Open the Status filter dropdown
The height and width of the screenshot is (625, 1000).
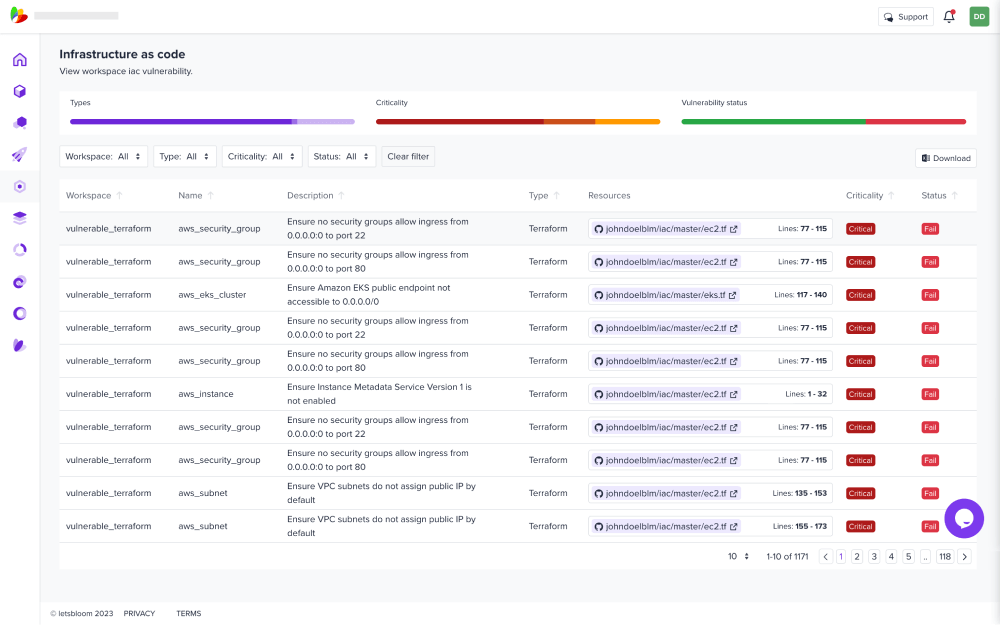342,156
